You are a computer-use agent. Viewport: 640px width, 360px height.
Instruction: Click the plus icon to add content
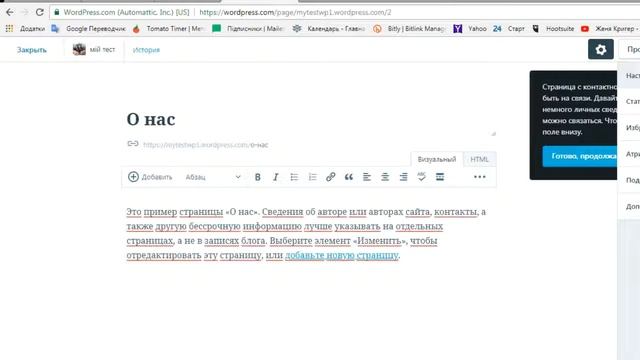(133, 177)
